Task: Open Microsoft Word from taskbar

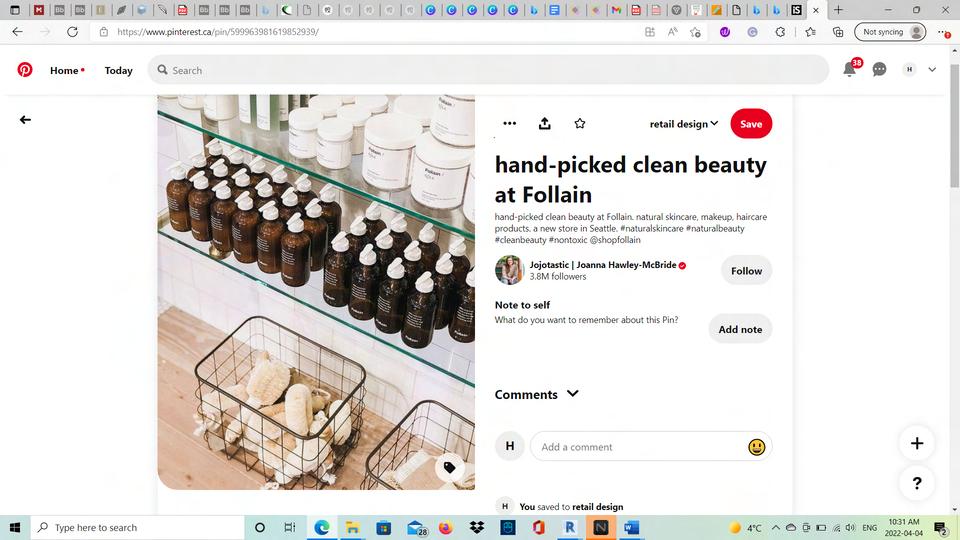Action: [631, 527]
